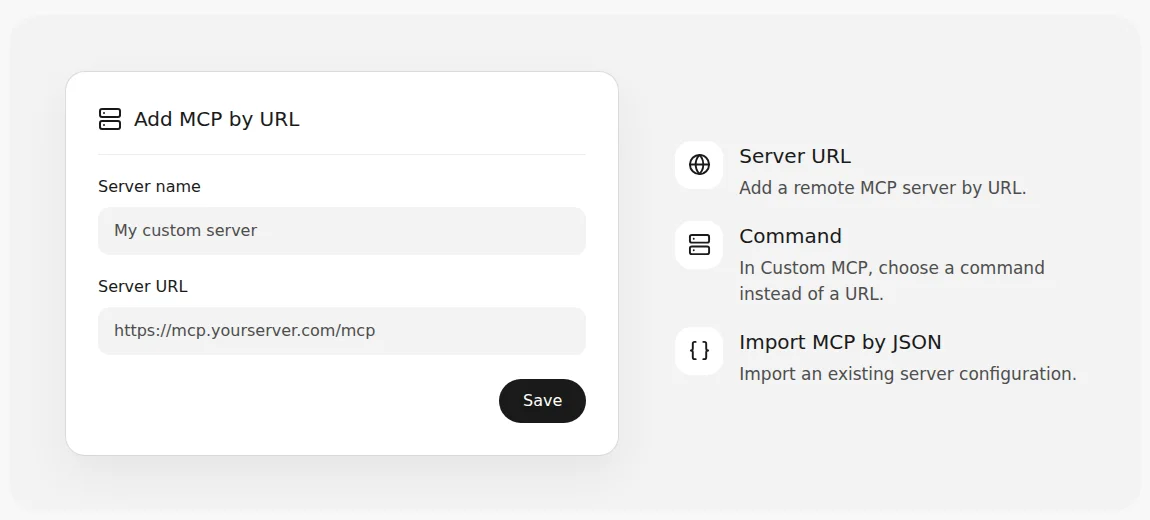The image size is (1150, 520).
Task: Click 'Import an existing server configuration.' text
Action: 908,374
